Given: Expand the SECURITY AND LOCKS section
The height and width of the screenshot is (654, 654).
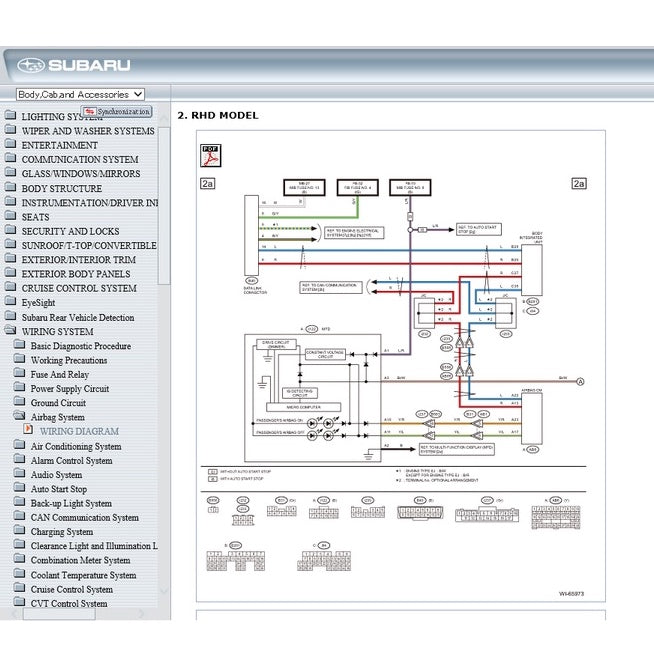Looking at the screenshot, I should click(x=70, y=231).
